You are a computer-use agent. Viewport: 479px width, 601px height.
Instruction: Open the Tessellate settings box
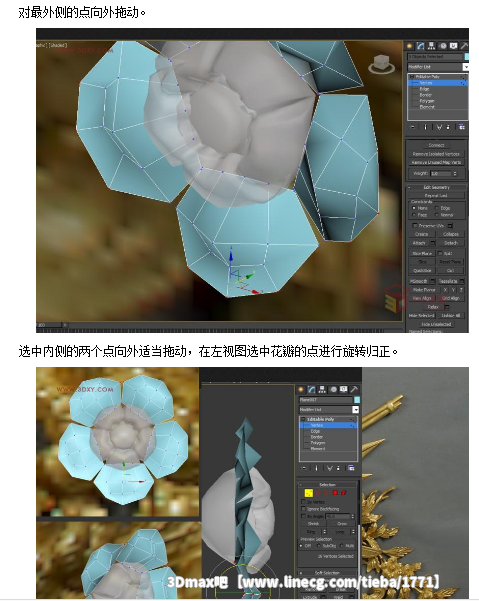tap(462, 281)
